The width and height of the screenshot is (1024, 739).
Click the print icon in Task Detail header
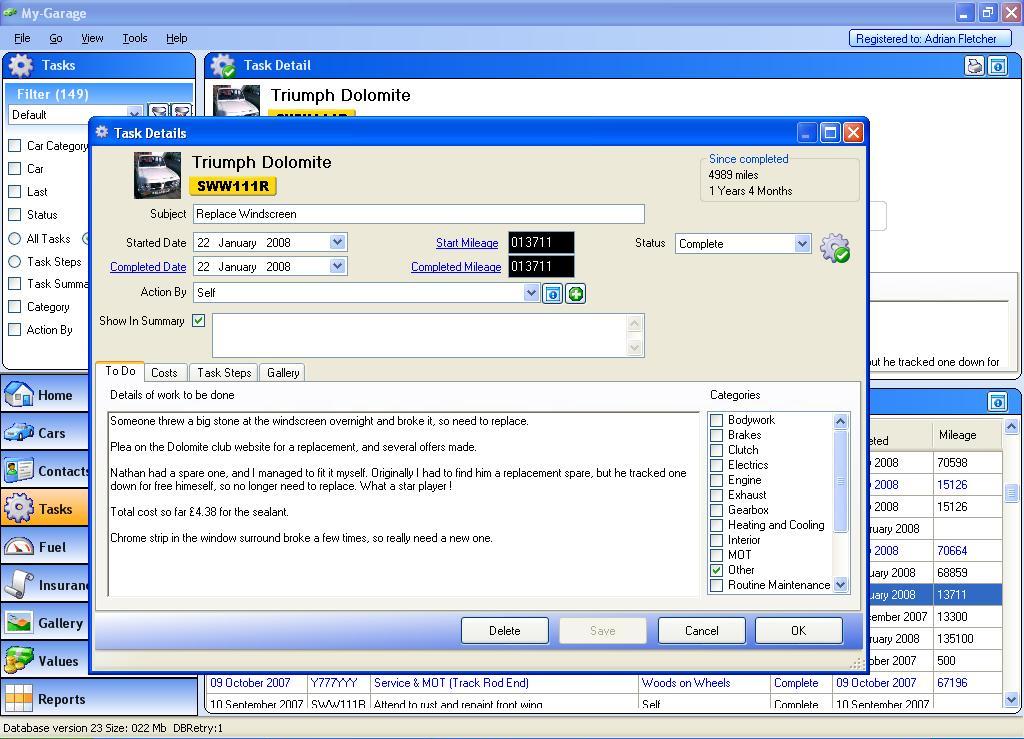tap(974, 66)
